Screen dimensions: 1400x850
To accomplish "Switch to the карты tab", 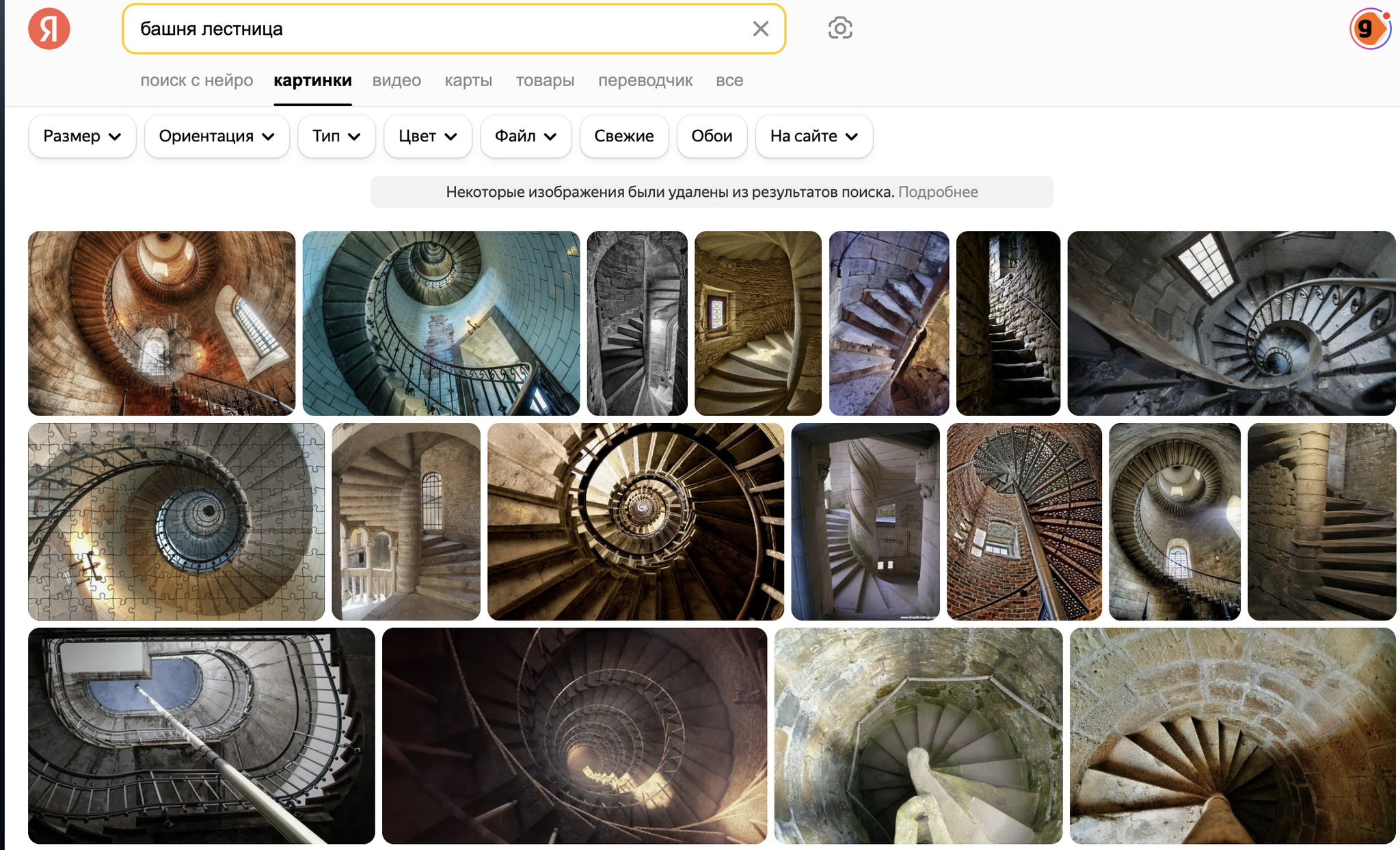I will [468, 81].
